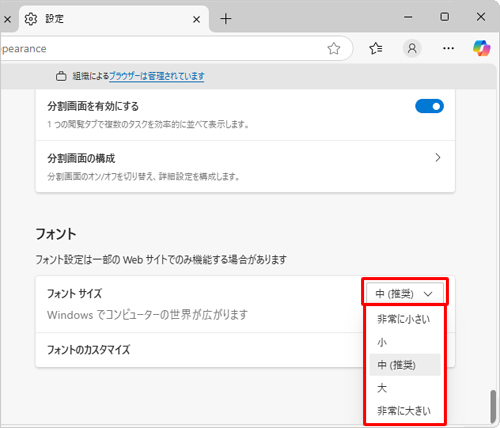This screenshot has width=500, height=428.
Task: Launch Copilot from the toolbar
Action: tap(482, 49)
